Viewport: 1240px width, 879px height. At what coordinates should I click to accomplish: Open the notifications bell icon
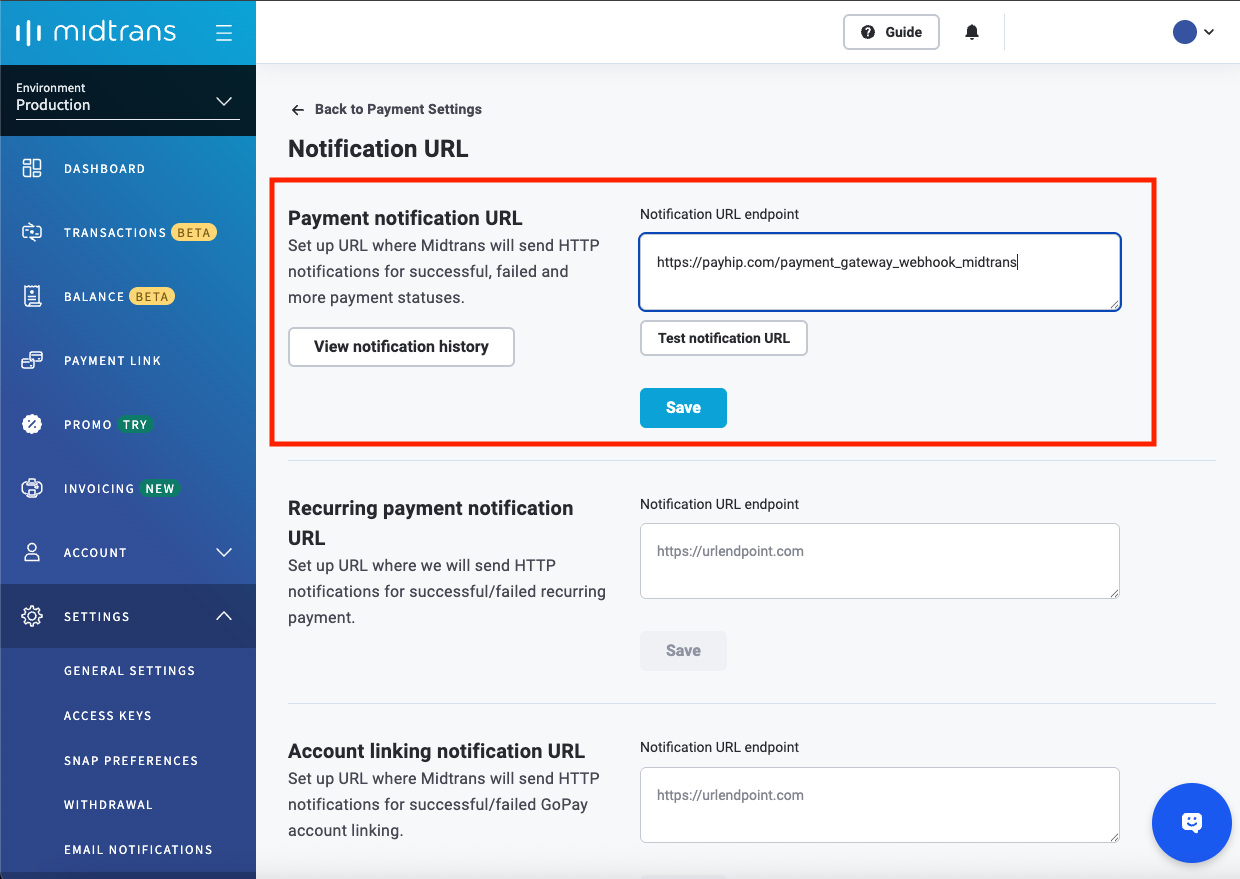pos(972,32)
